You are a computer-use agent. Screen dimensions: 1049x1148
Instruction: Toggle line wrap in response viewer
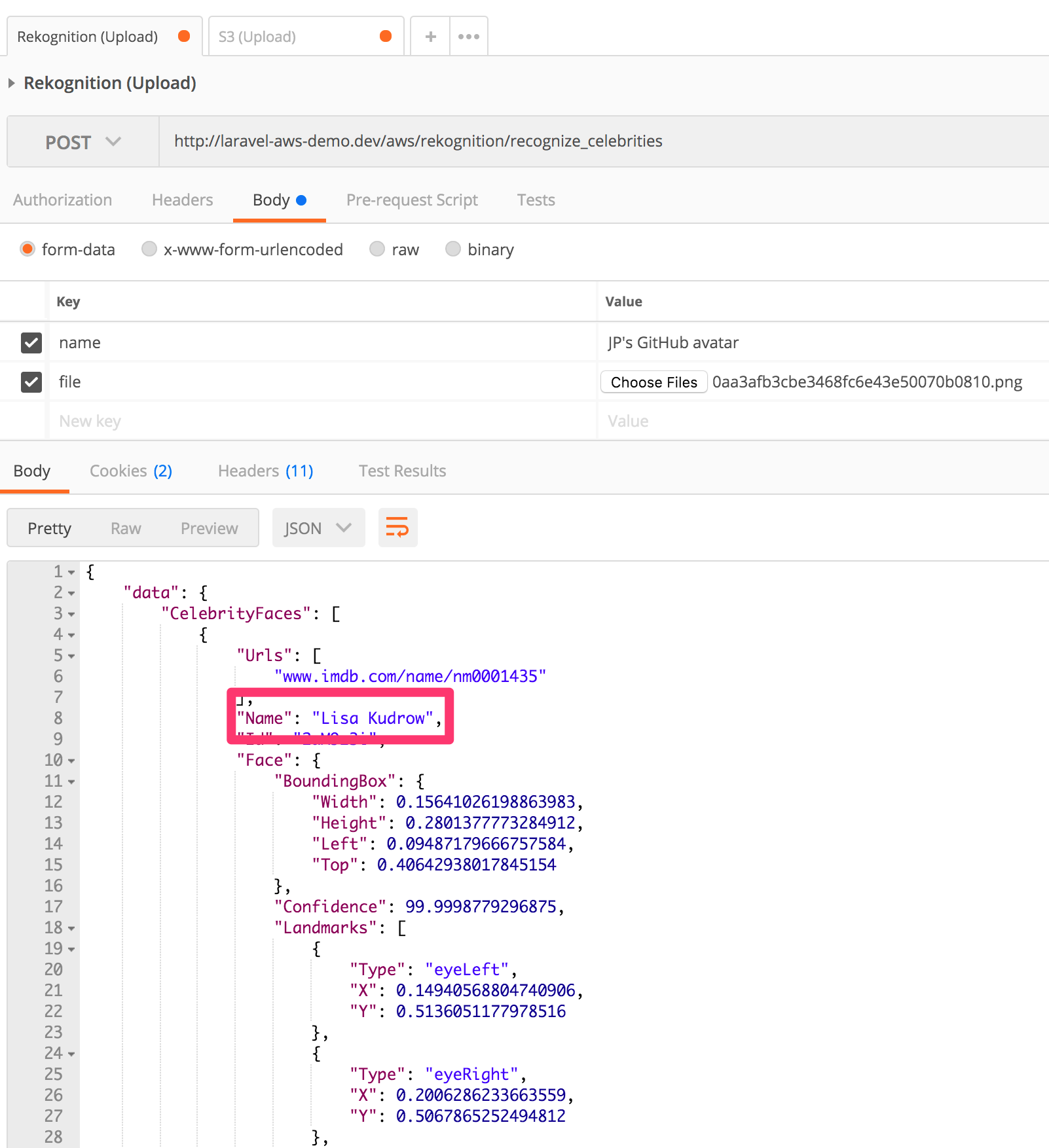[397, 528]
